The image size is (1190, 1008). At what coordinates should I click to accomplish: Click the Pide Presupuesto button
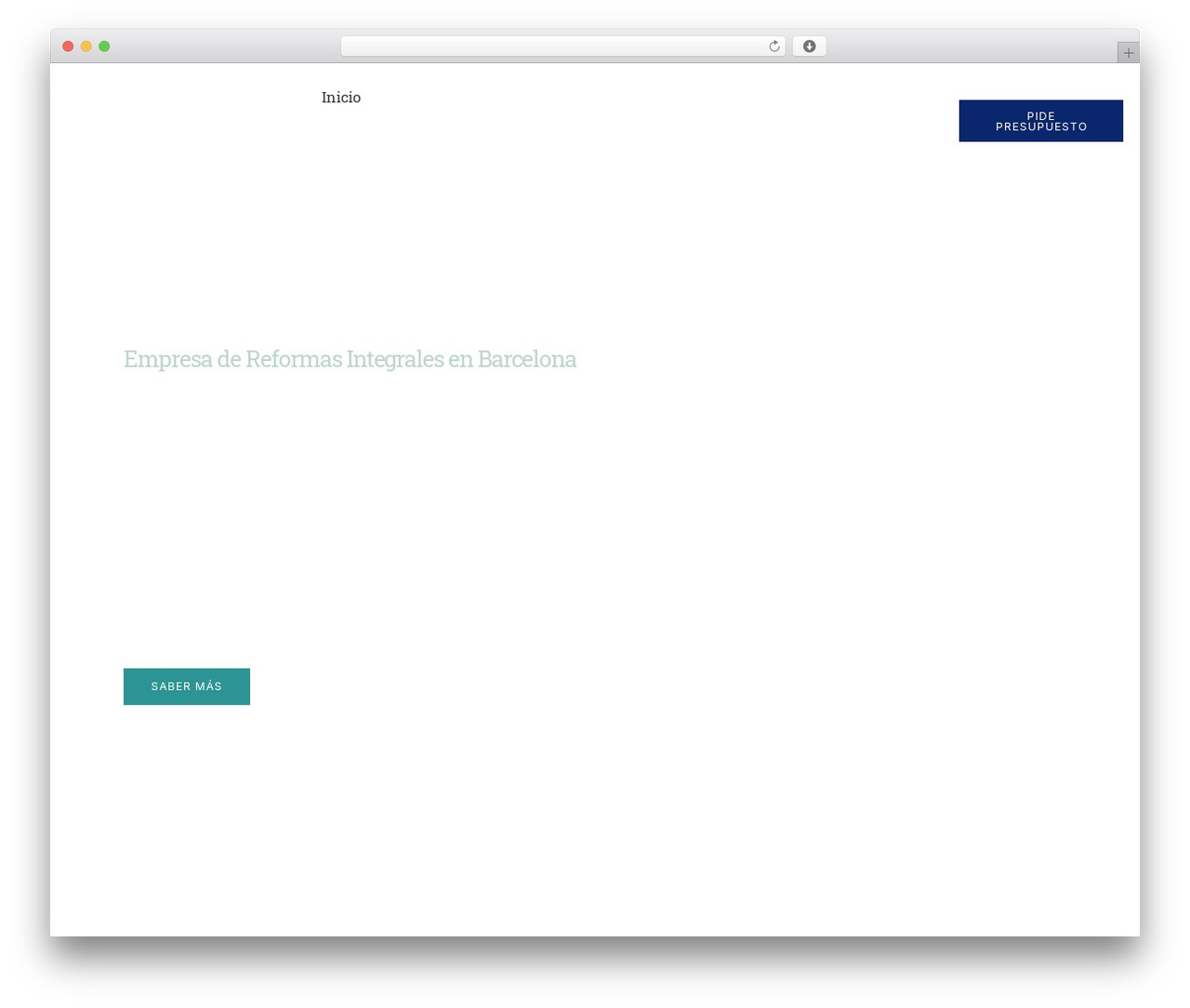point(1040,121)
